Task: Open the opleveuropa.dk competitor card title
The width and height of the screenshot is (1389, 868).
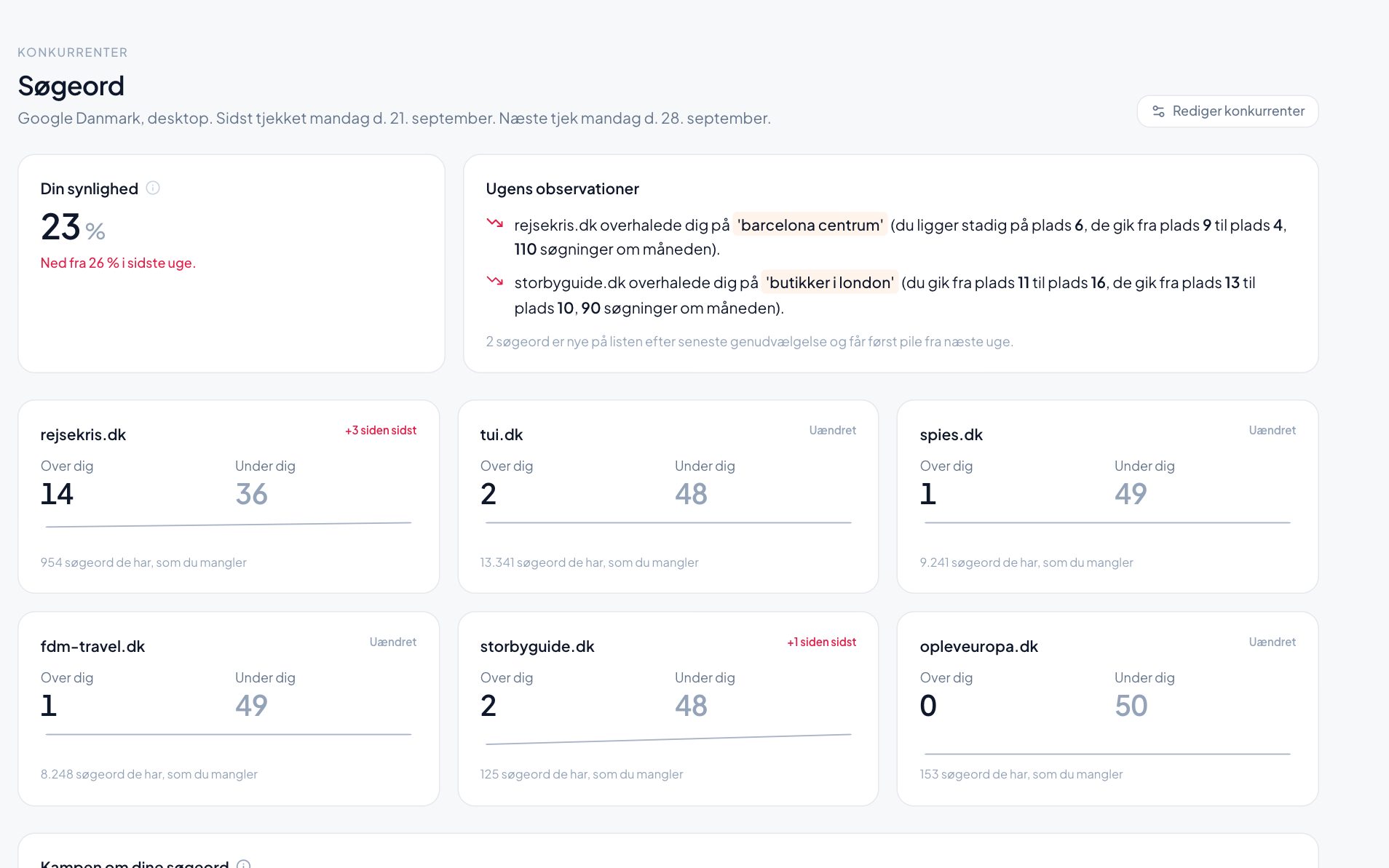Action: click(978, 646)
